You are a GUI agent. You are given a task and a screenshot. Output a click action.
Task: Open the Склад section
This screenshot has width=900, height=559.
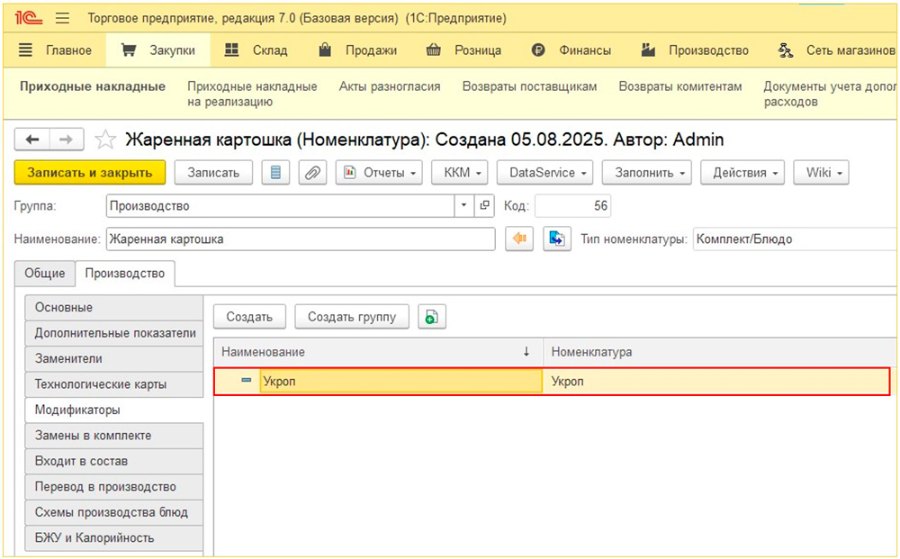(x=270, y=51)
